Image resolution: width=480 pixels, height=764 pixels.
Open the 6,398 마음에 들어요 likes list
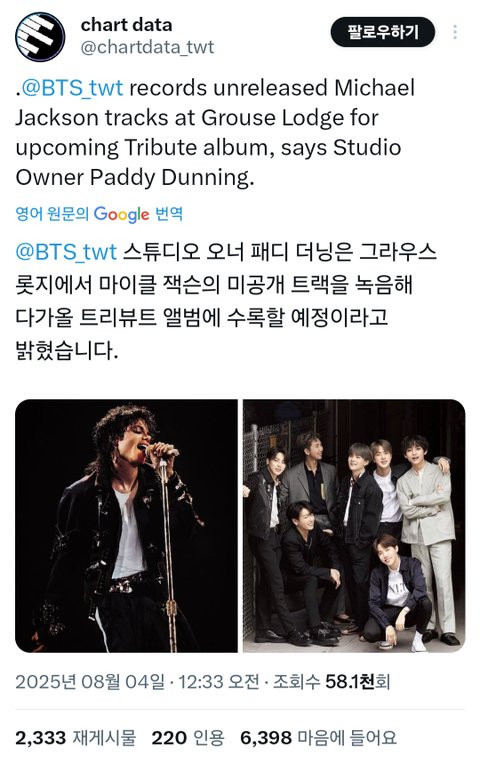click(x=319, y=738)
